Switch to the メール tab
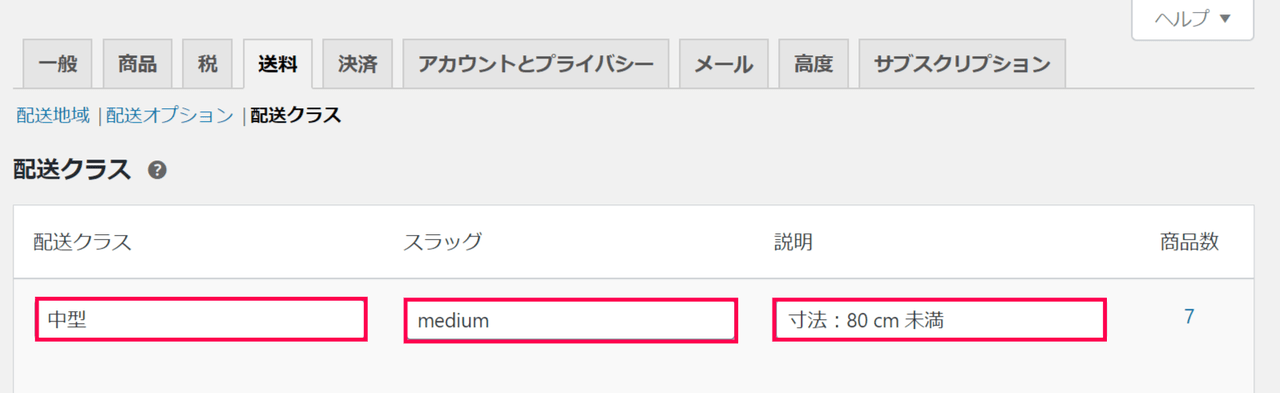This screenshot has width=1280, height=393. pos(724,65)
